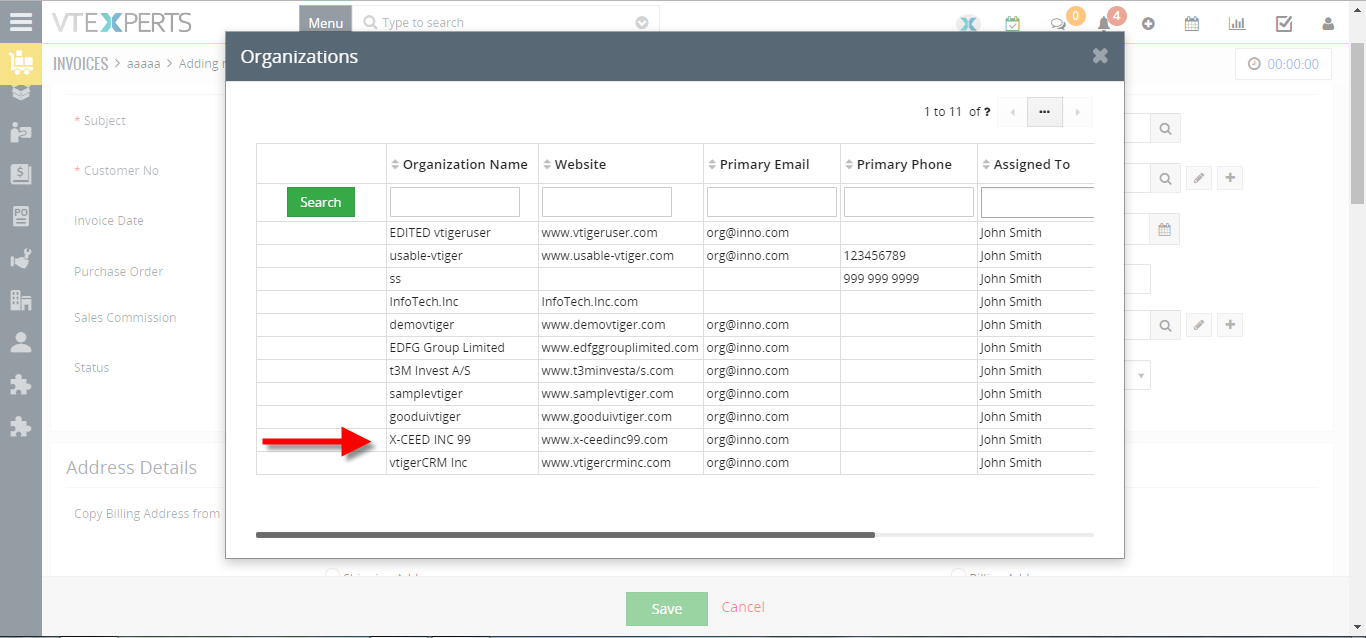Go to next page of organizations
The image size is (1366, 638).
click(1077, 112)
